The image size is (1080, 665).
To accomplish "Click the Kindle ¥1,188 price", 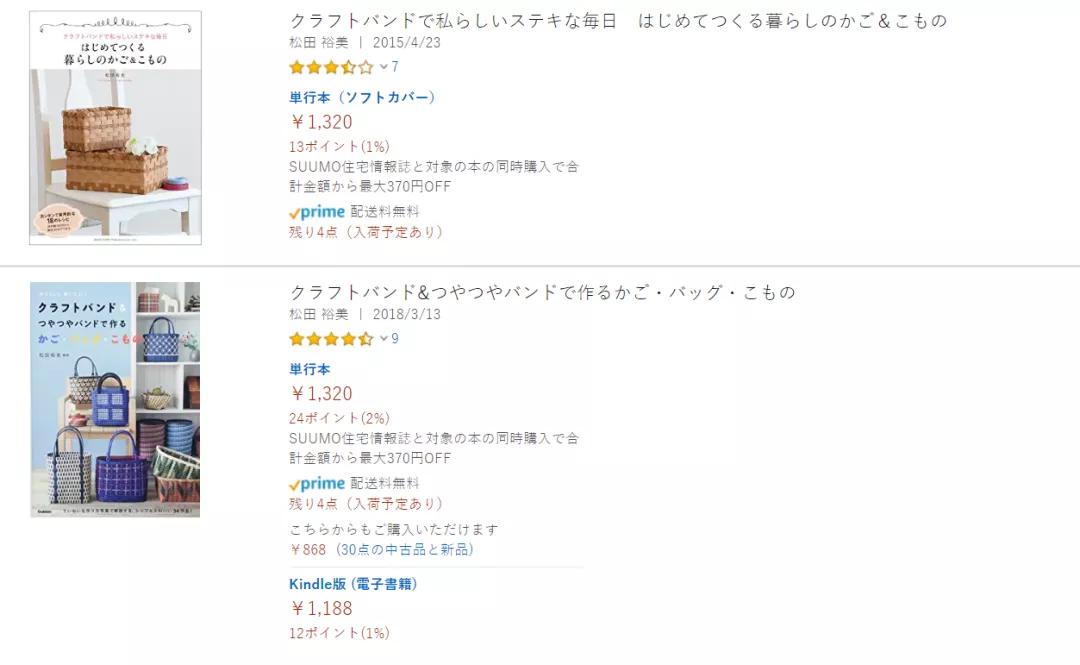I will click(321, 608).
